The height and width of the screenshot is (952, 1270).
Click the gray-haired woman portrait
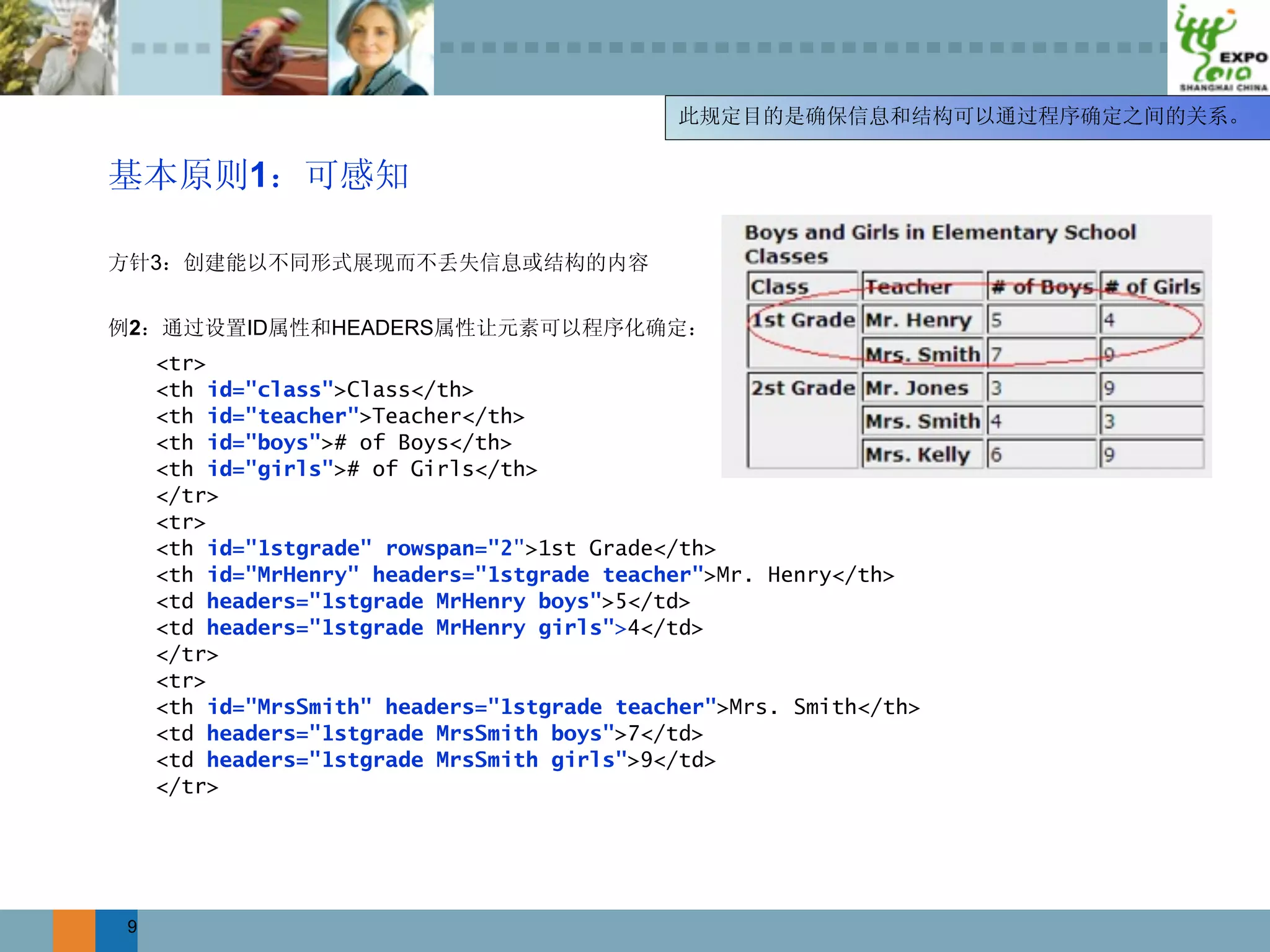click(381, 47)
